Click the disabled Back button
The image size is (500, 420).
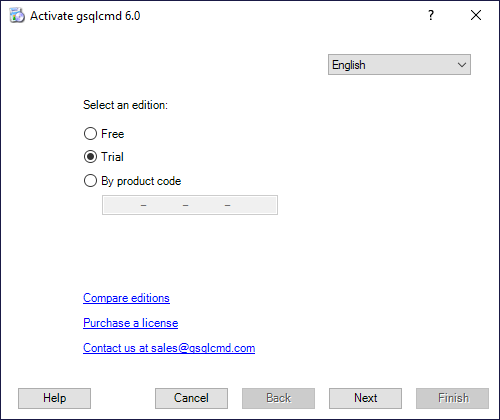point(278,398)
